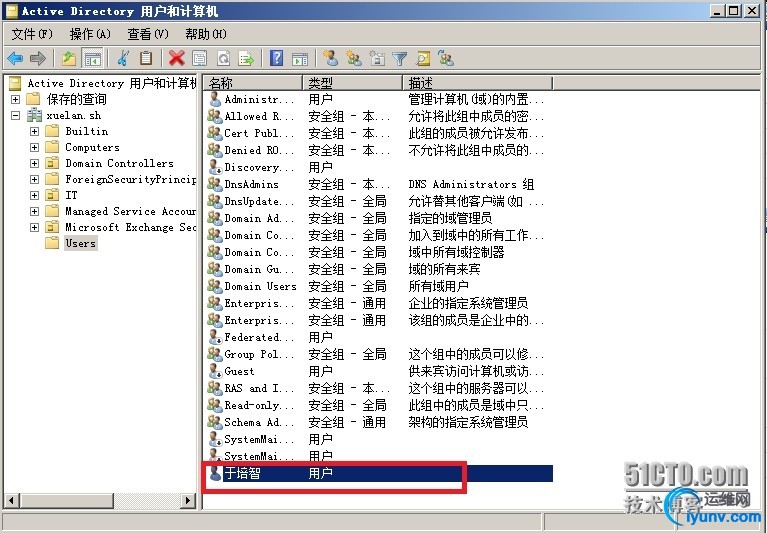The image size is (767, 533).
Task: Select the IT tree item
Action: coord(71,195)
